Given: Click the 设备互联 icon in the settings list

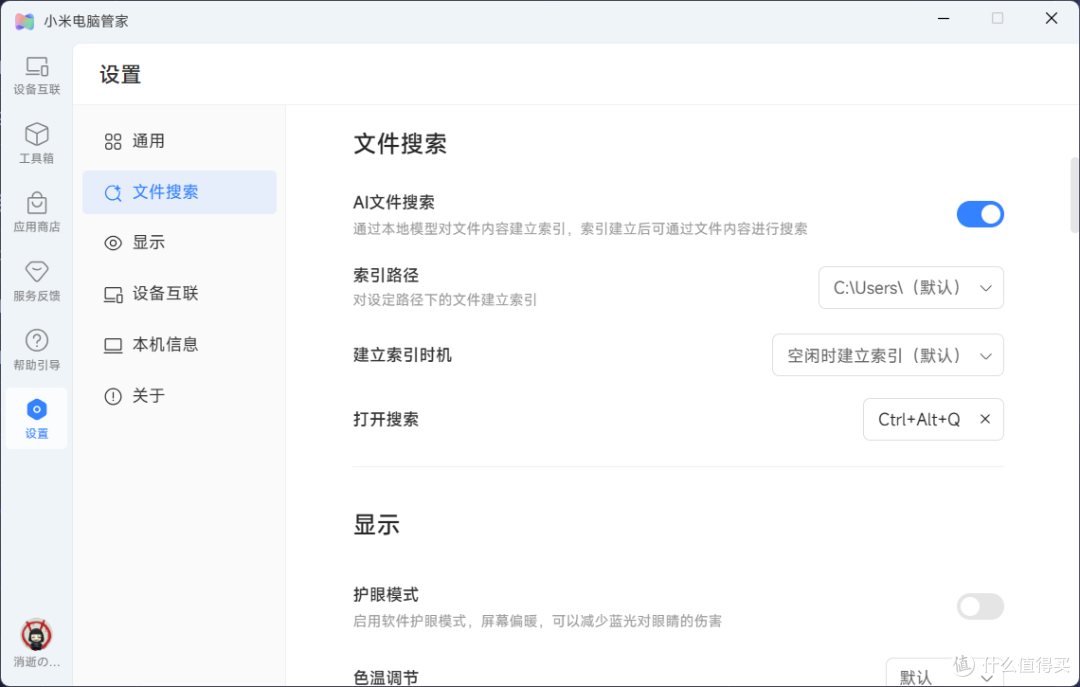Looking at the screenshot, I should point(113,294).
